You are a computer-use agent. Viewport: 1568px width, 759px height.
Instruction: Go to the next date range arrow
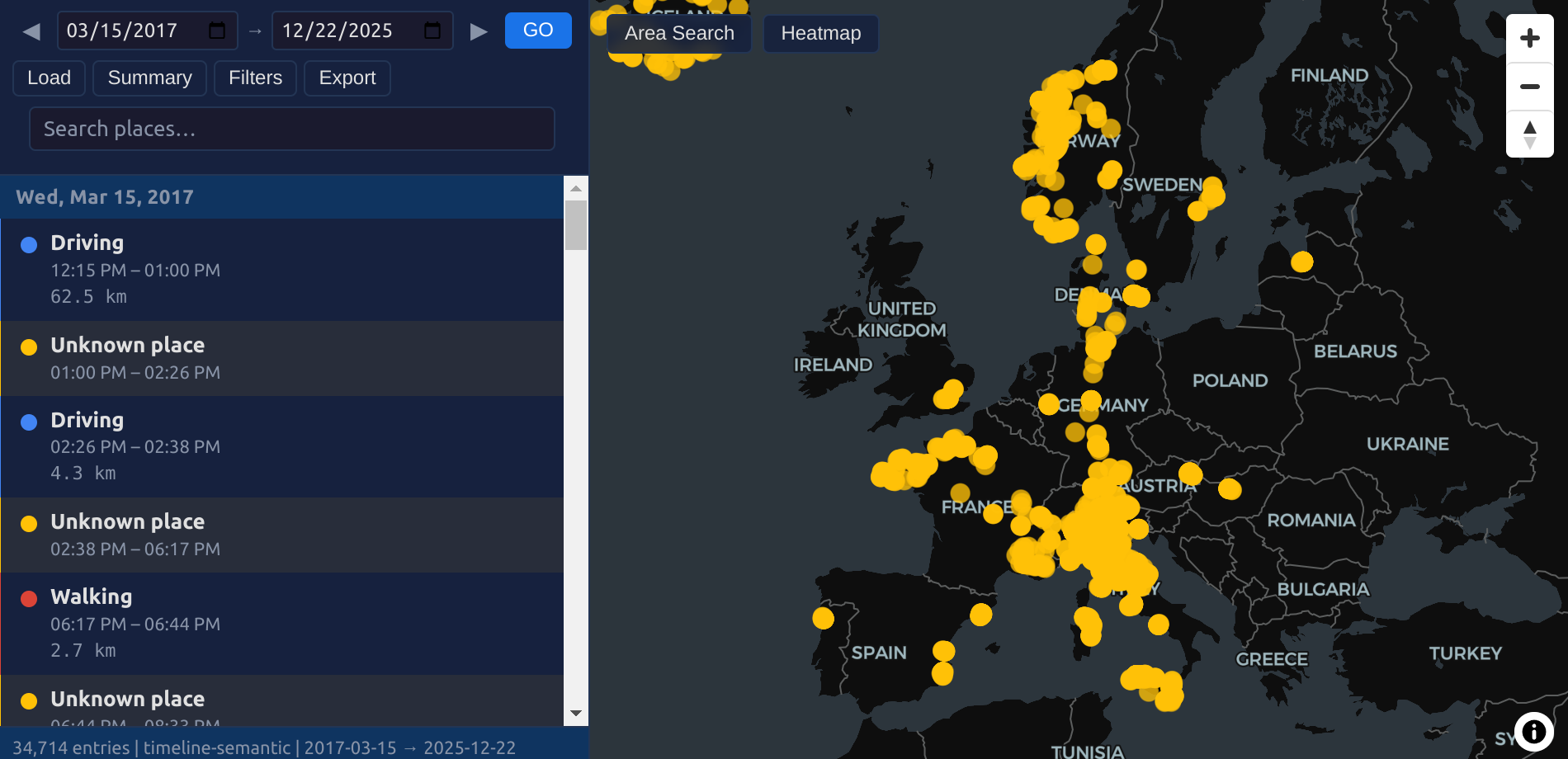click(479, 31)
